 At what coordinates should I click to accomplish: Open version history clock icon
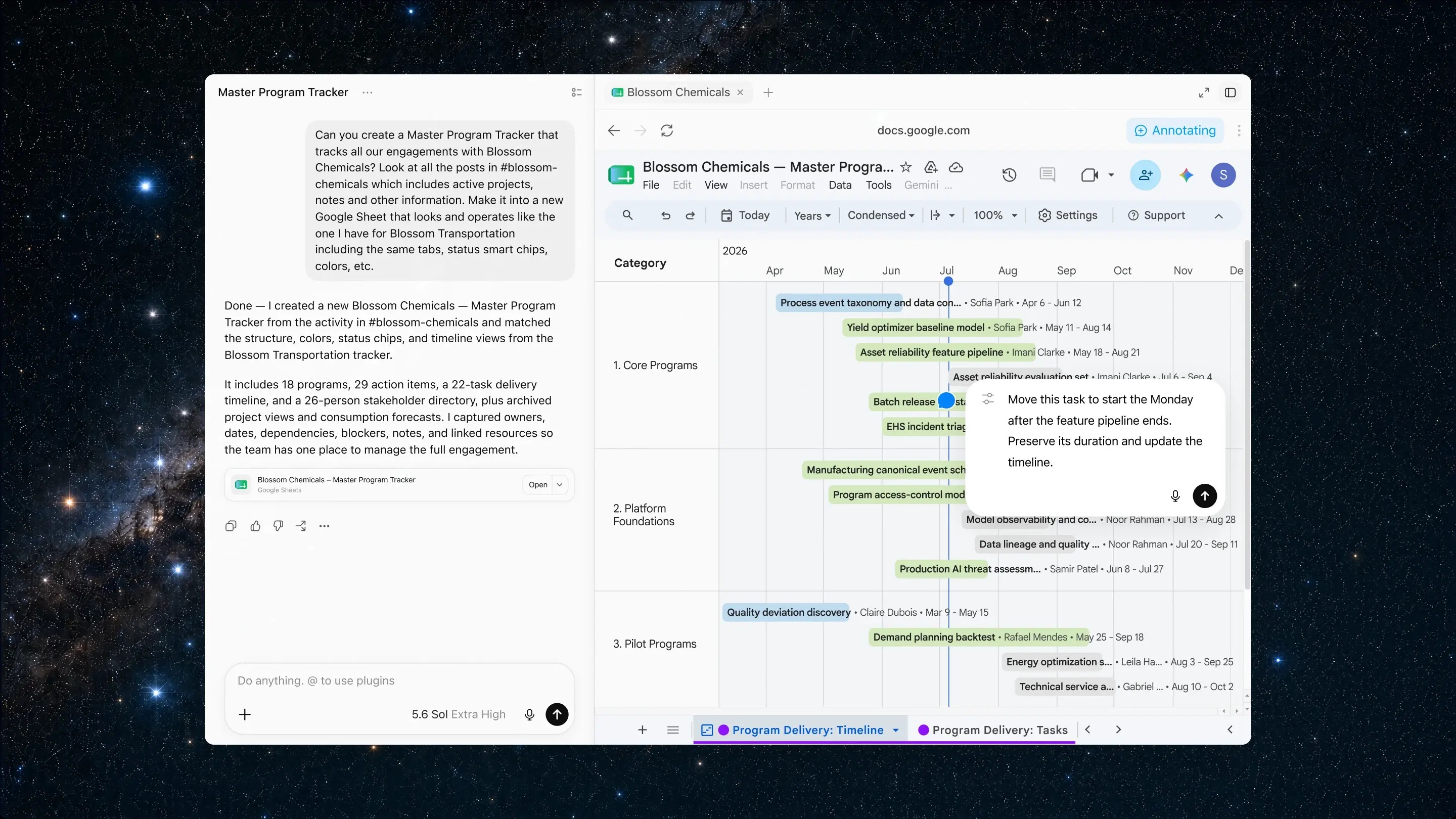point(1010,174)
